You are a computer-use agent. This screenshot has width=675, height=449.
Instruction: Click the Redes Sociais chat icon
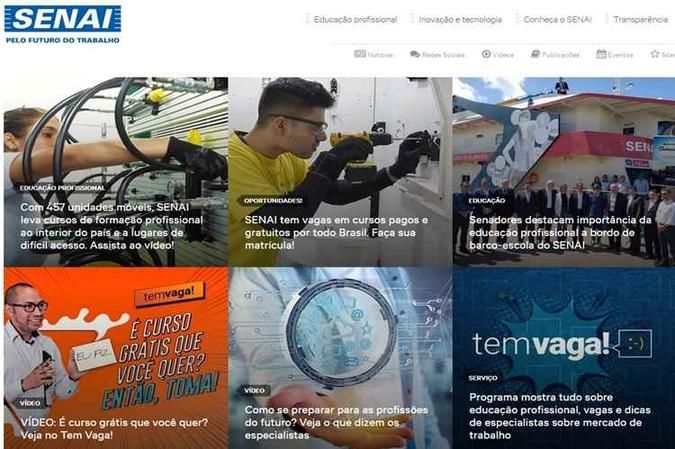tap(415, 54)
